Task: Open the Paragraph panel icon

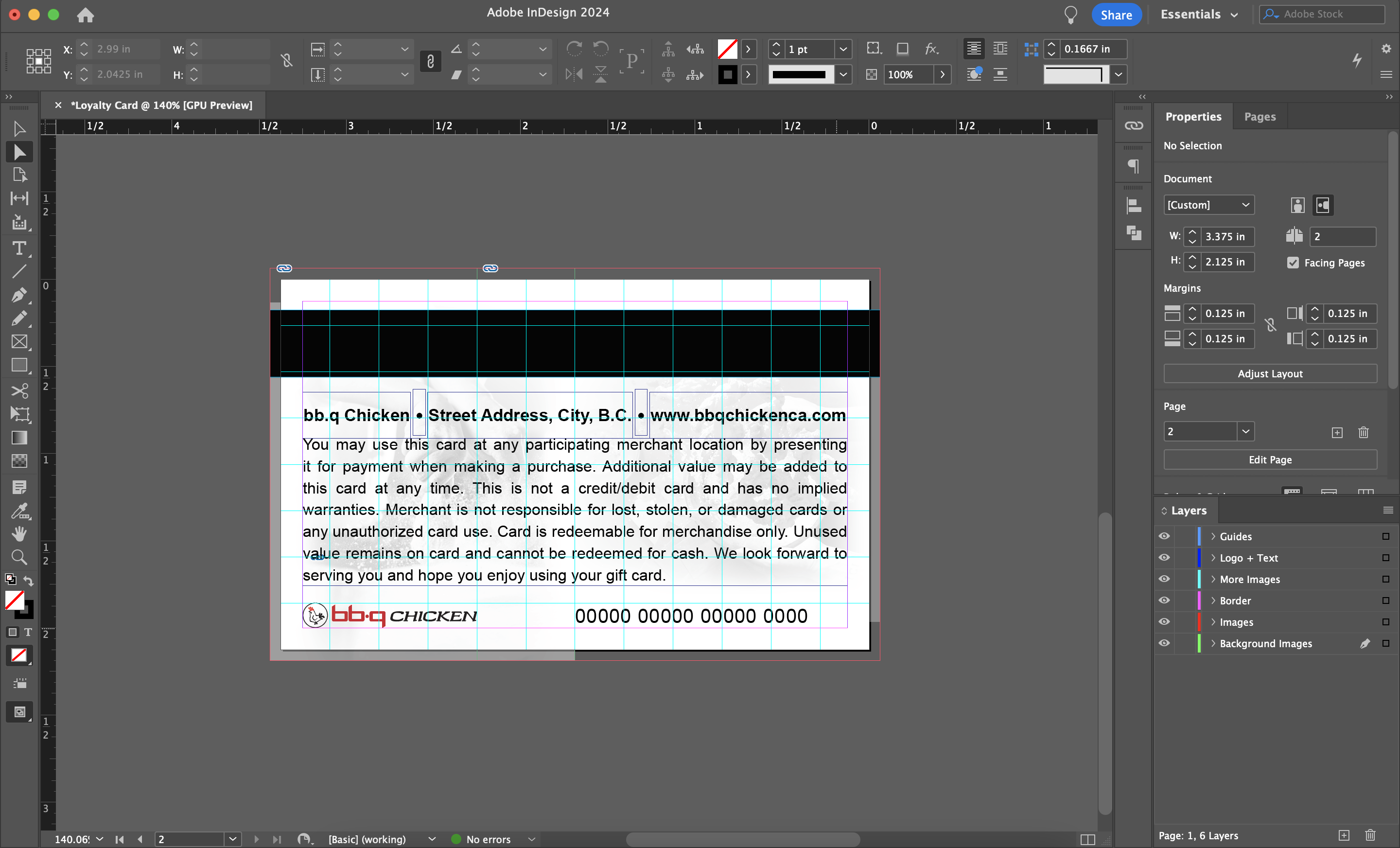Action: (x=1134, y=166)
